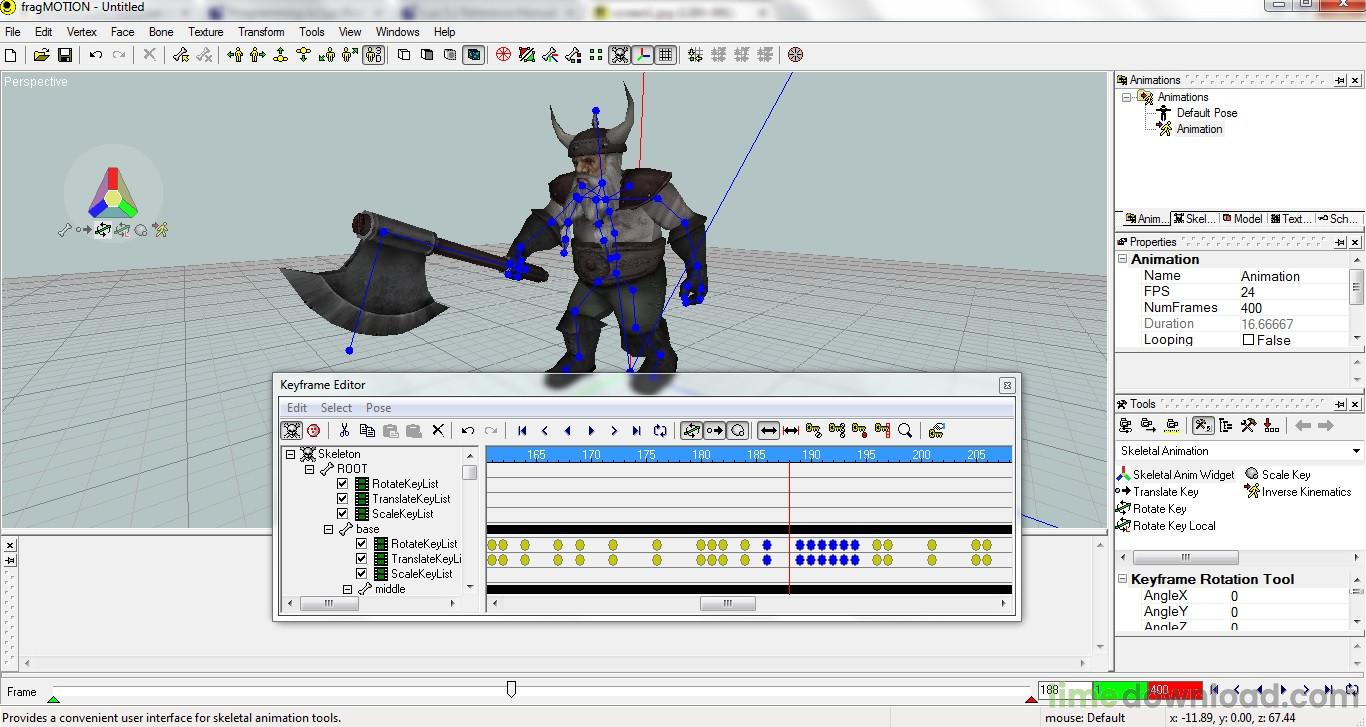
Task: Choose the Inverse Kinematics tool
Action: point(1305,492)
